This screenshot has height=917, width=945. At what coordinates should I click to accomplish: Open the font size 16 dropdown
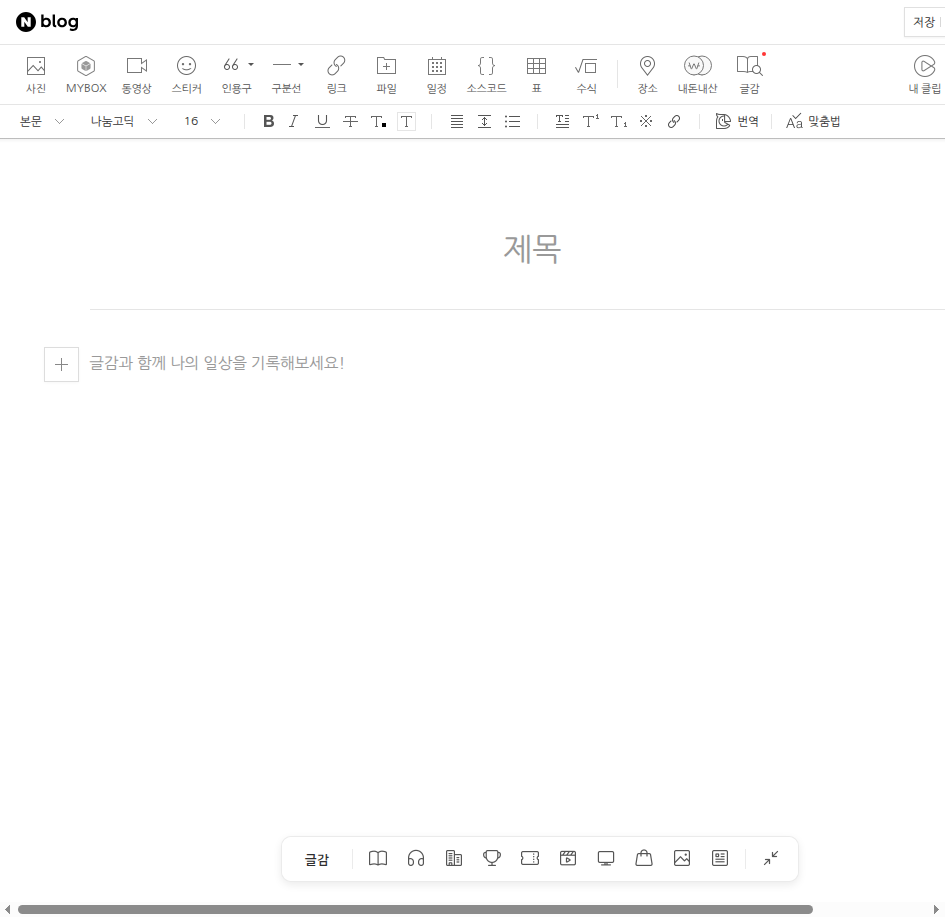pyautogui.click(x=201, y=121)
